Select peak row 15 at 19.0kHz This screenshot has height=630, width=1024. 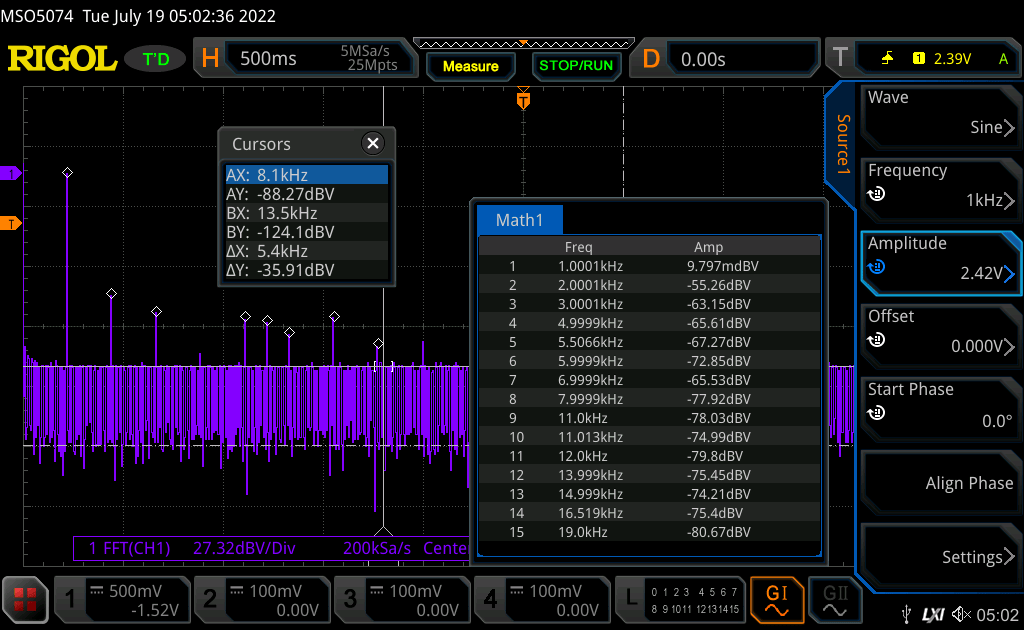pos(649,531)
